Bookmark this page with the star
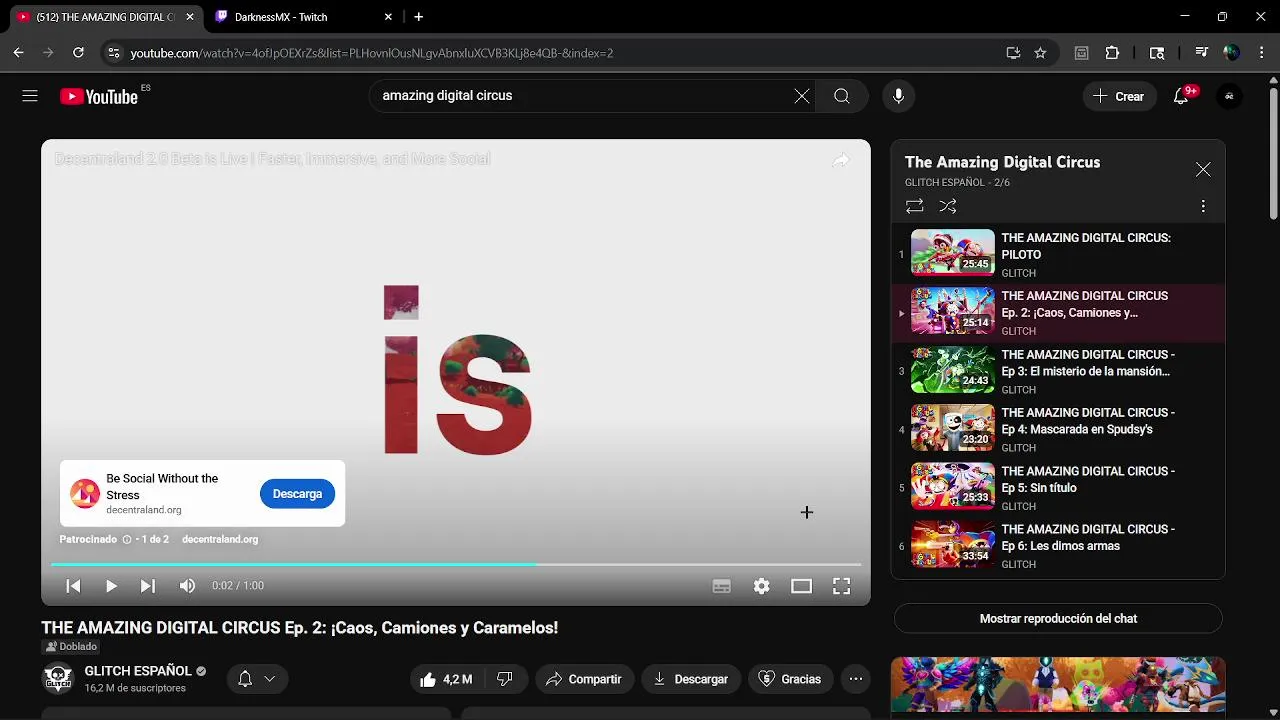 tap(1040, 53)
